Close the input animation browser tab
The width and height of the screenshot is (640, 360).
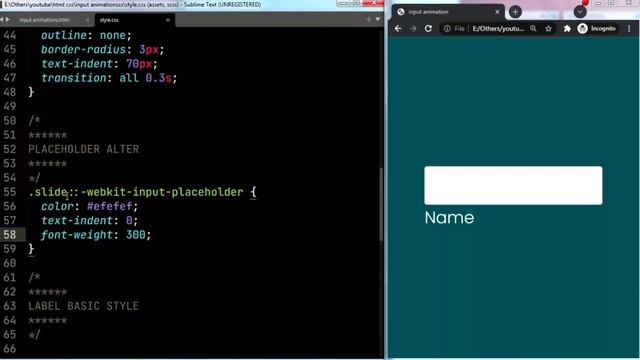coord(497,12)
